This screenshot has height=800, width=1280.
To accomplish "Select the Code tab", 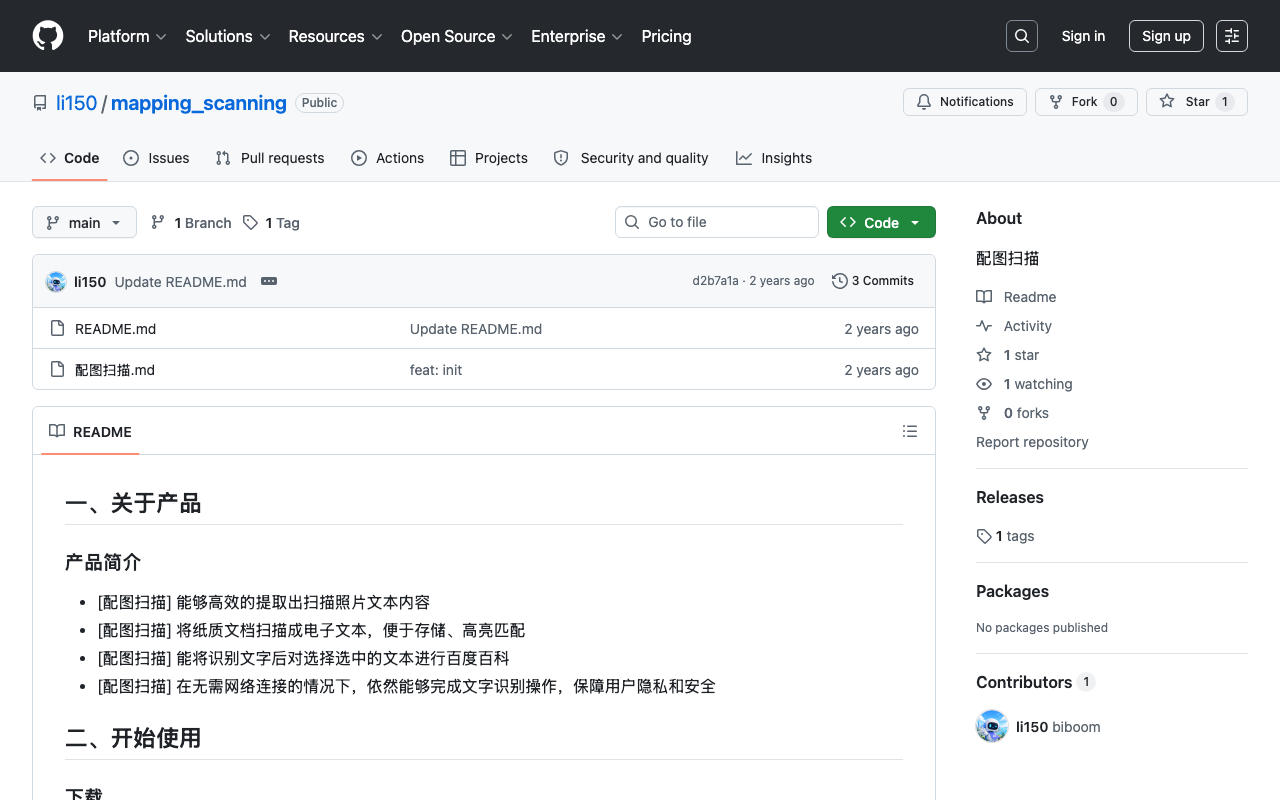I will point(70,158).
